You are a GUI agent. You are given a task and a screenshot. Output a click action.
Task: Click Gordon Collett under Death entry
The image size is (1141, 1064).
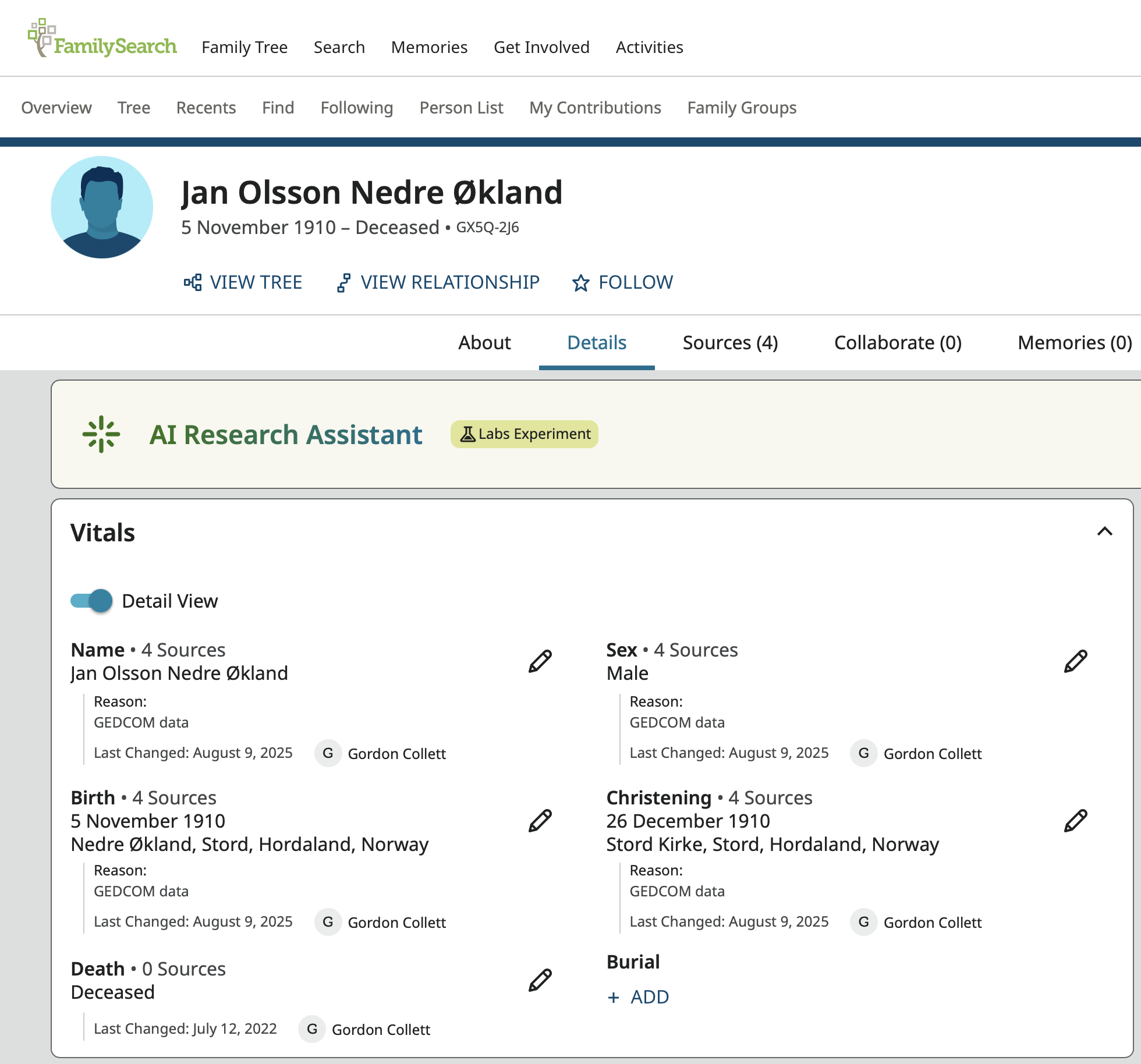pyautogui.click(x=381, y=1030)
